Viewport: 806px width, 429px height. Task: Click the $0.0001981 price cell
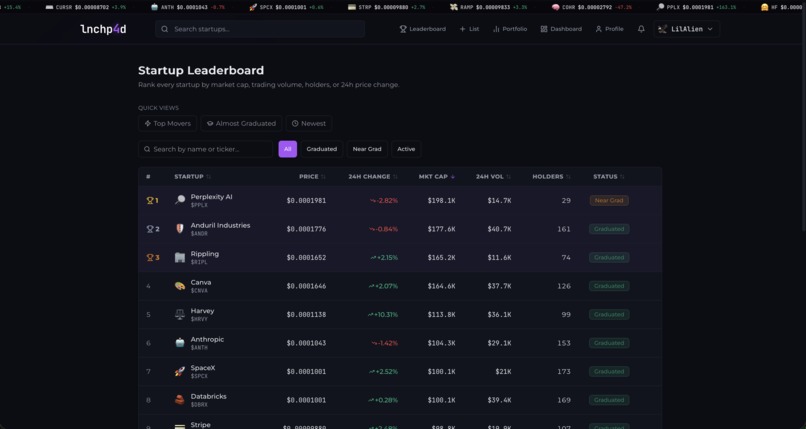[x=306, y=200]
